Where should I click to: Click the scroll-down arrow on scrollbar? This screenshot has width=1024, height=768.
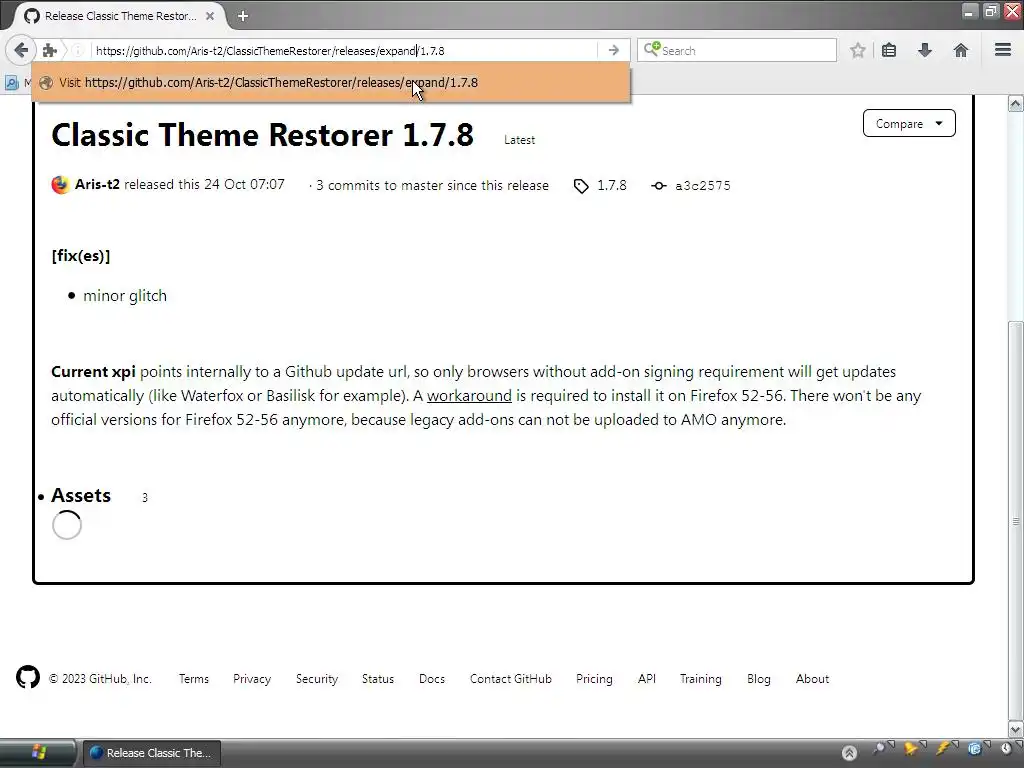[1016, 729]
